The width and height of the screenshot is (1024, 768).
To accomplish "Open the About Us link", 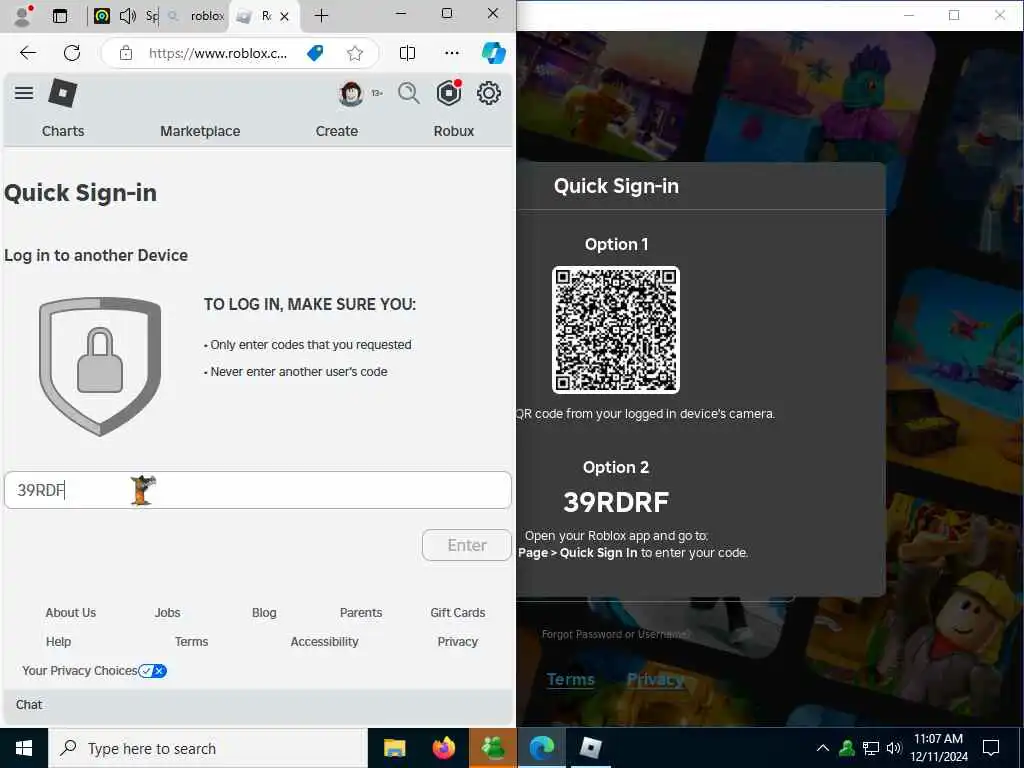I will [x=71, y=613].
